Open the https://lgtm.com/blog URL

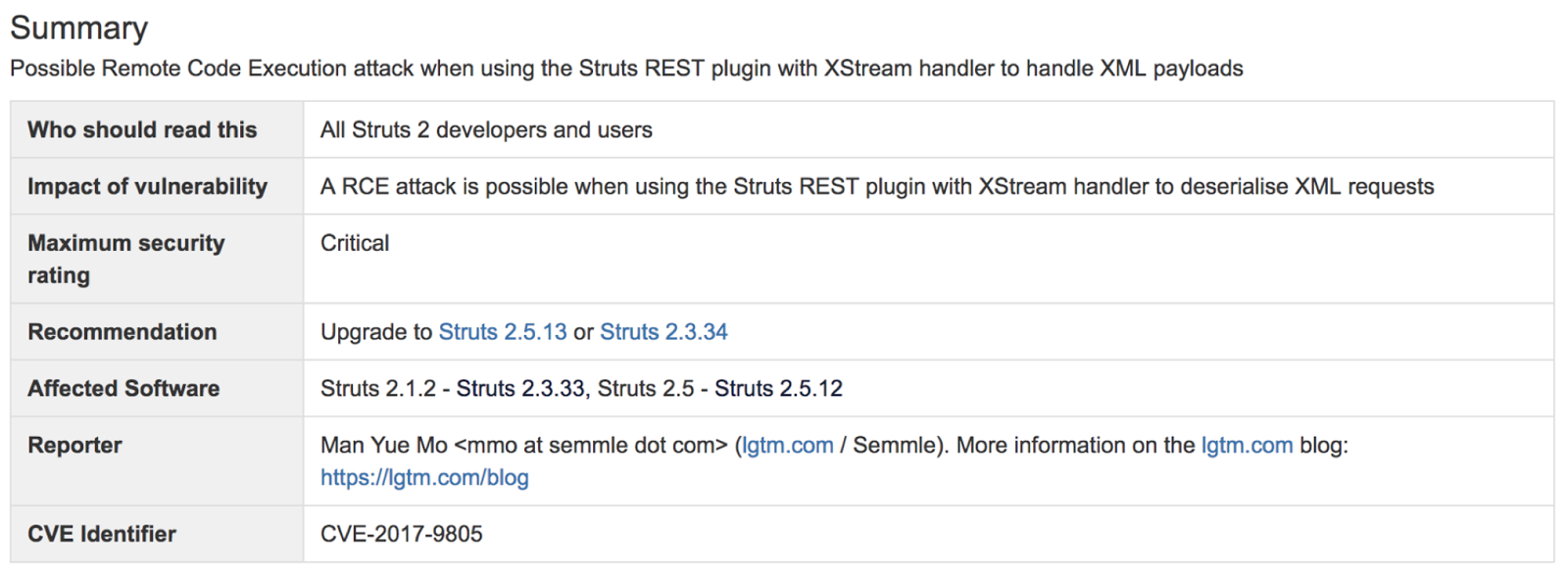point(424,478)
